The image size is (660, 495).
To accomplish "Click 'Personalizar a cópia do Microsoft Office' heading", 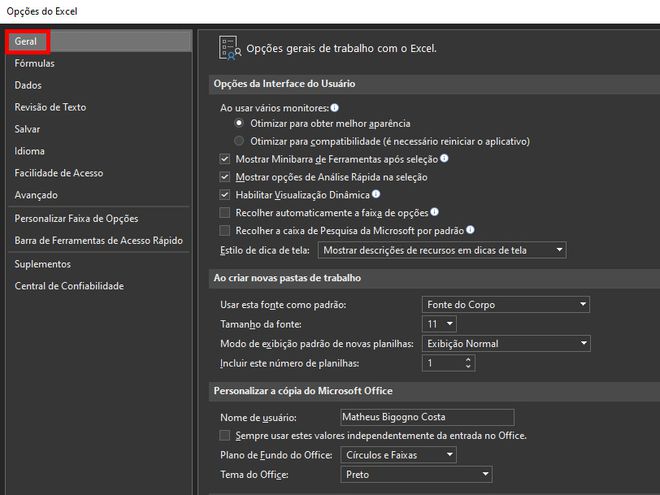I will pos(303,391).
